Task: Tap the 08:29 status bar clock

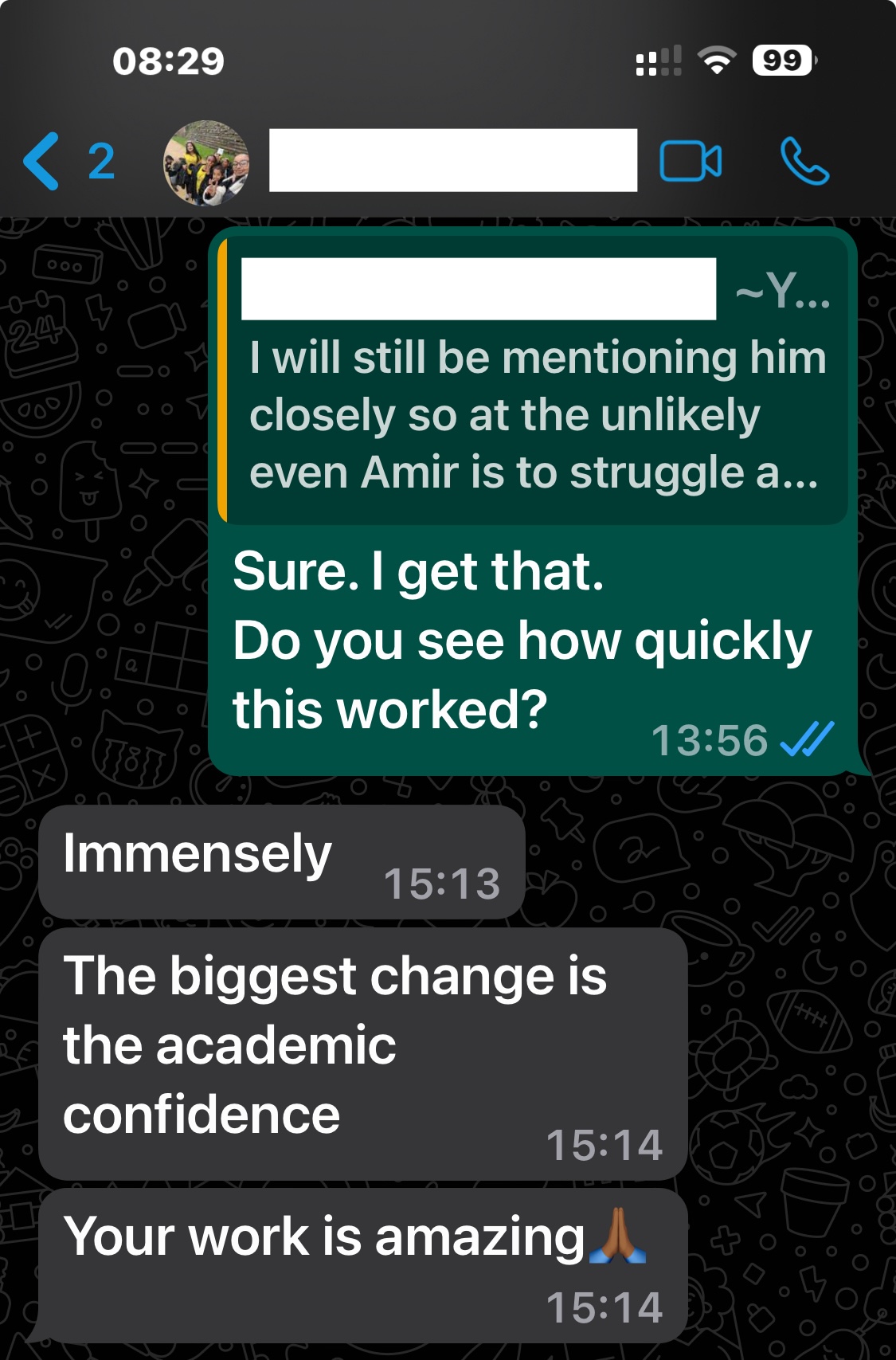Action: [168, 61]
